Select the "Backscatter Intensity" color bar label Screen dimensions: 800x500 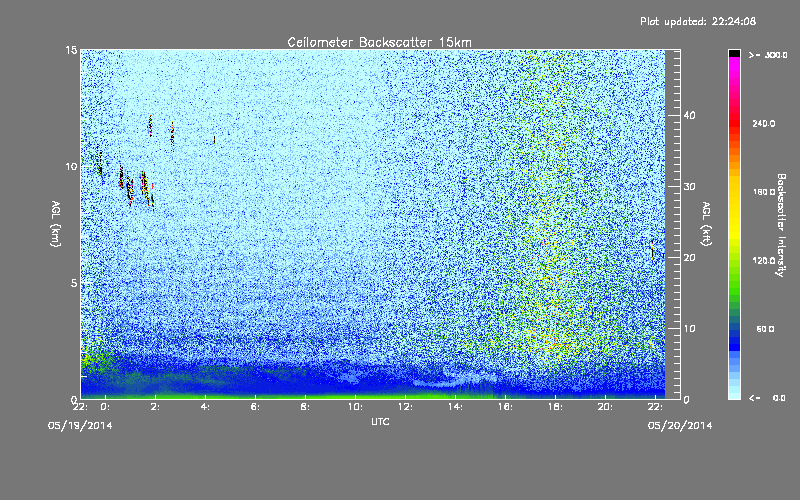click(780, 225)
